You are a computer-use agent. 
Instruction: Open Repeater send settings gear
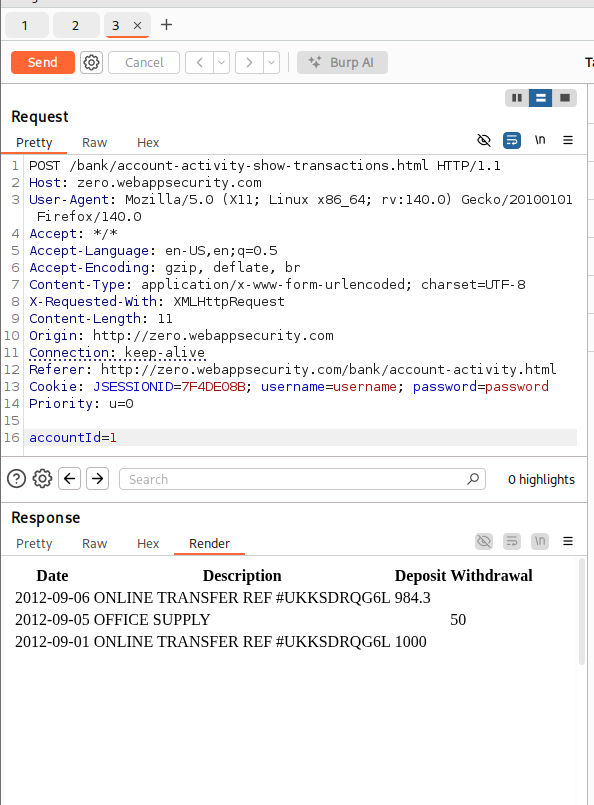tap(91, 63)
